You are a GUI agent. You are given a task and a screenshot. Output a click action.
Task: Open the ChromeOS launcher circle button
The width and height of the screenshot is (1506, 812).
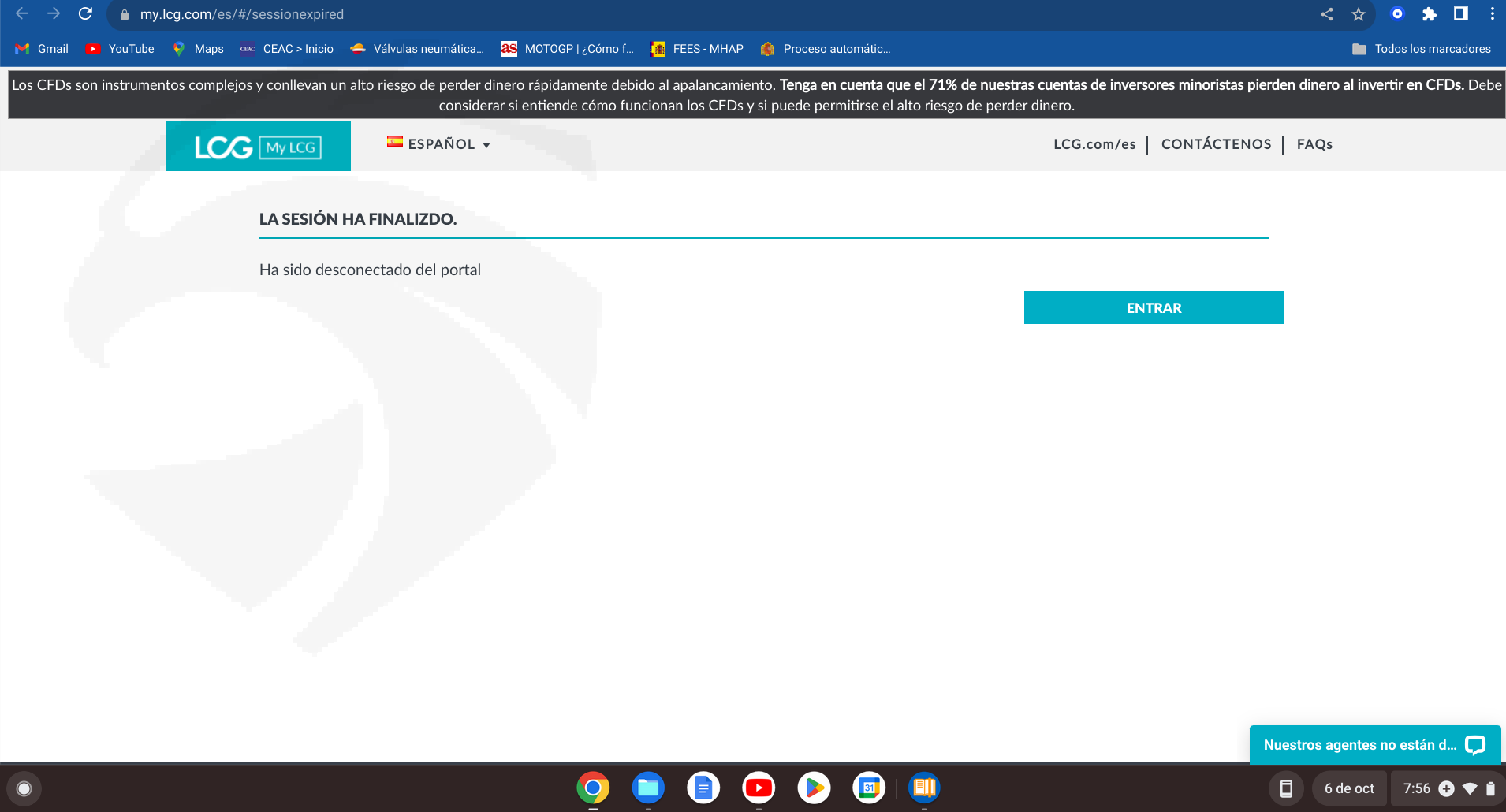coord(24,788)
